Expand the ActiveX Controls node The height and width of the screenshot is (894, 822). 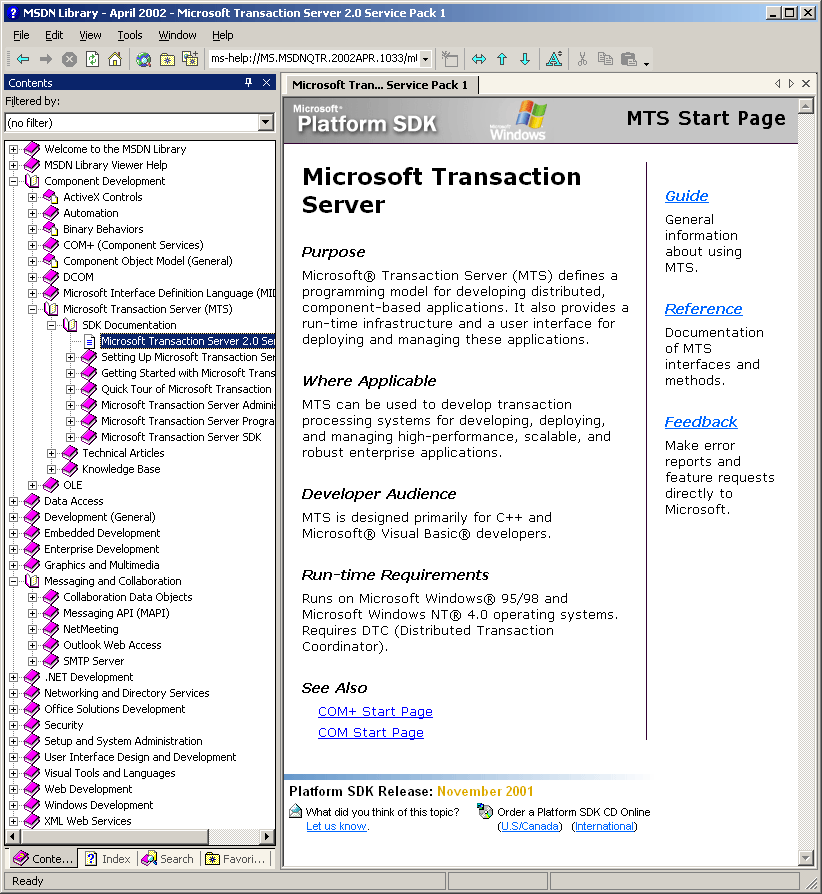(32, 197)
